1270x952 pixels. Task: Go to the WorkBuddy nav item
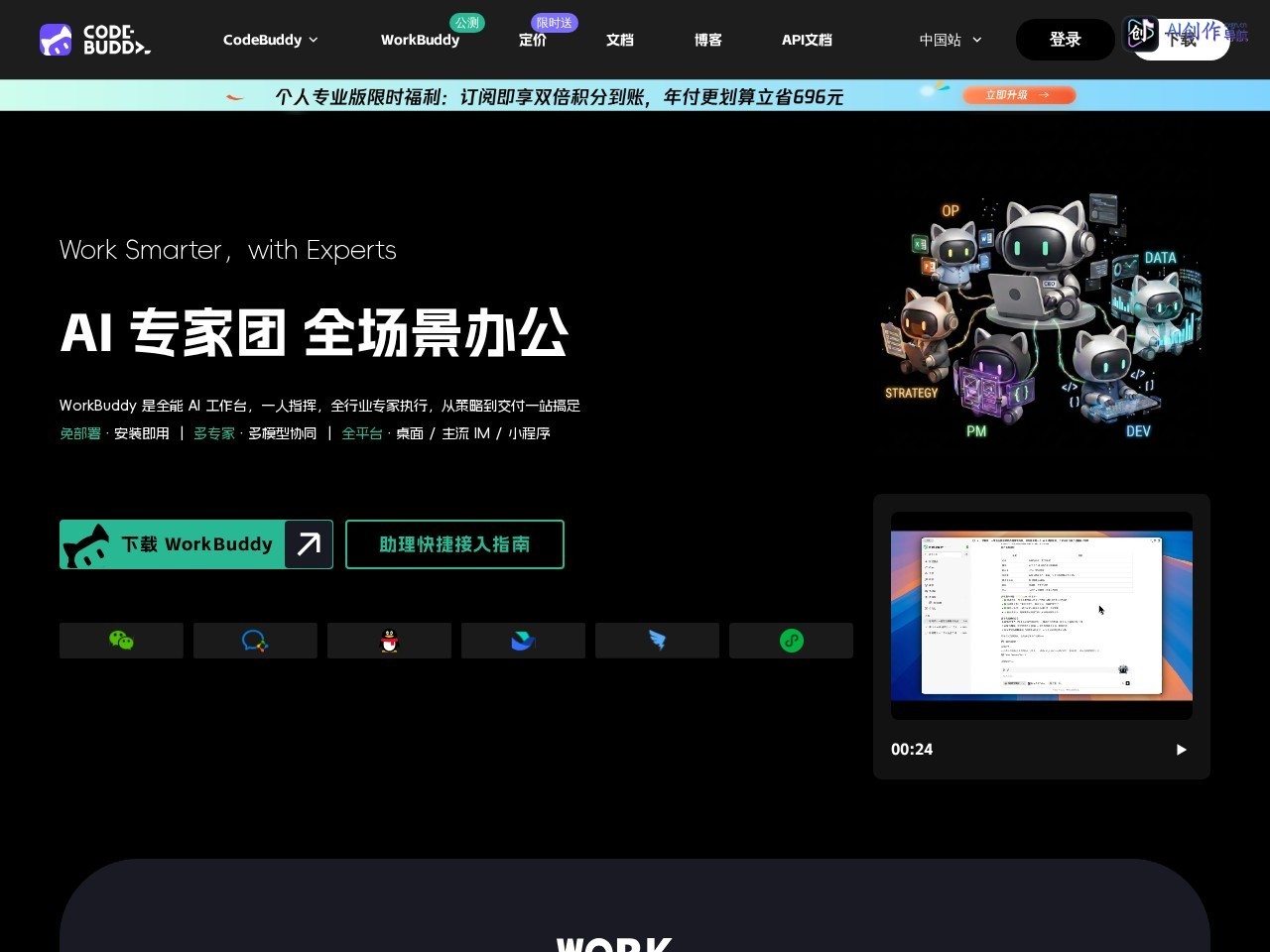pyautogui.click(x=420, y=40)
